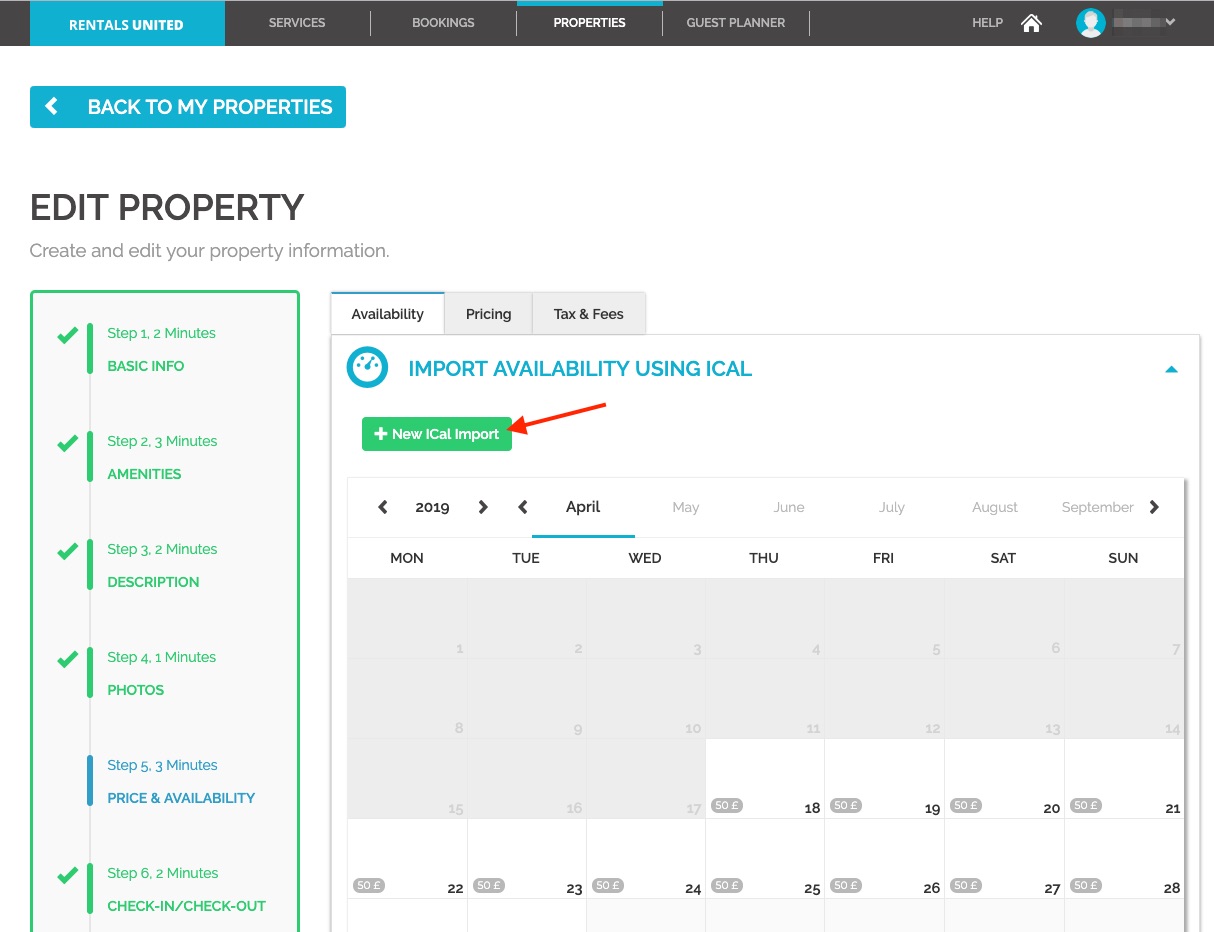
Task: Click the green checkmark beside Amenities
Action: tap(67, 444)
